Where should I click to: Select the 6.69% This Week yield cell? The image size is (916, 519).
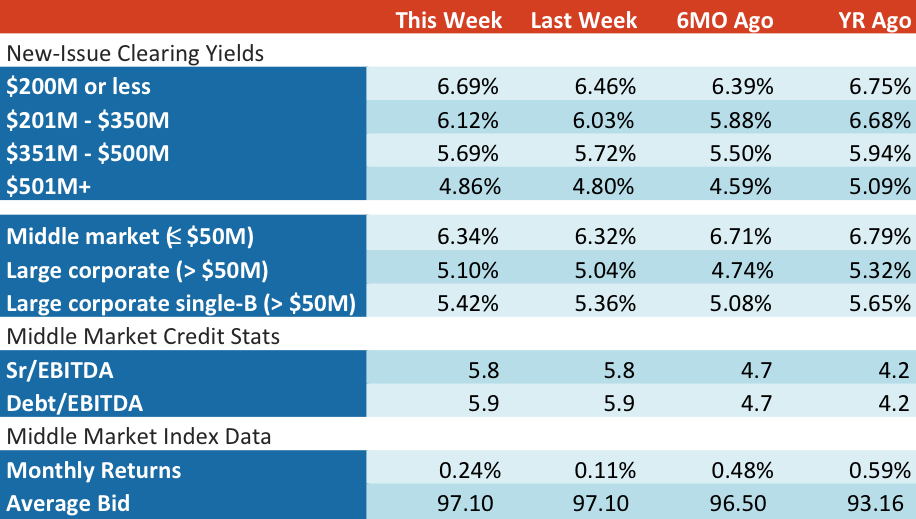[468, 86]
